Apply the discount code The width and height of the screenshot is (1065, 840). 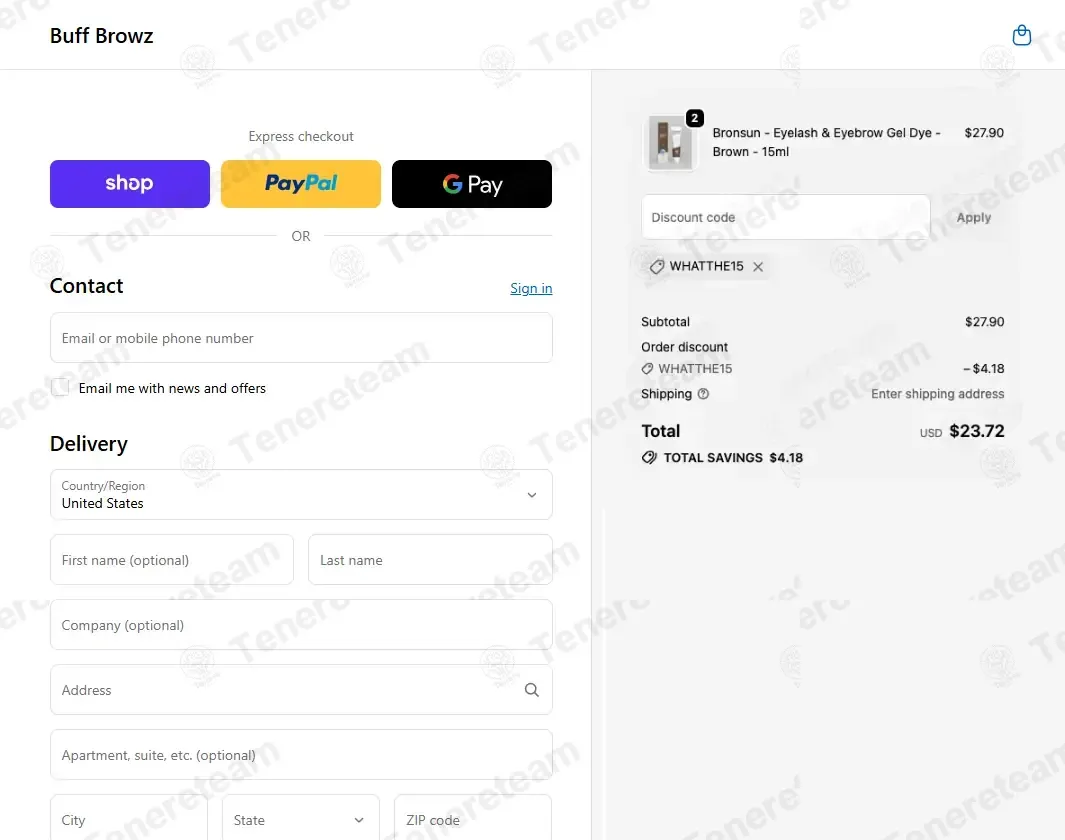click(973, 217)
